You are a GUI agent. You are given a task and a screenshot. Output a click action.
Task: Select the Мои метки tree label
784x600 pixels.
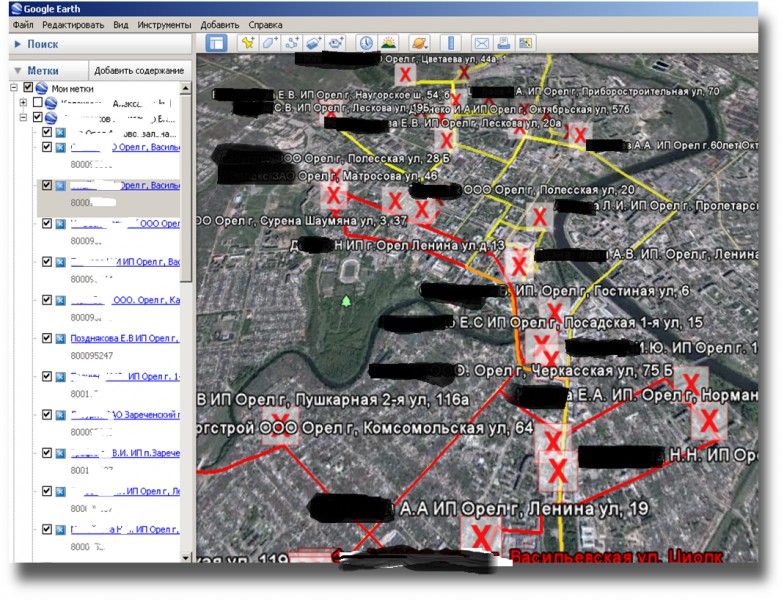(x=72, y=89)
